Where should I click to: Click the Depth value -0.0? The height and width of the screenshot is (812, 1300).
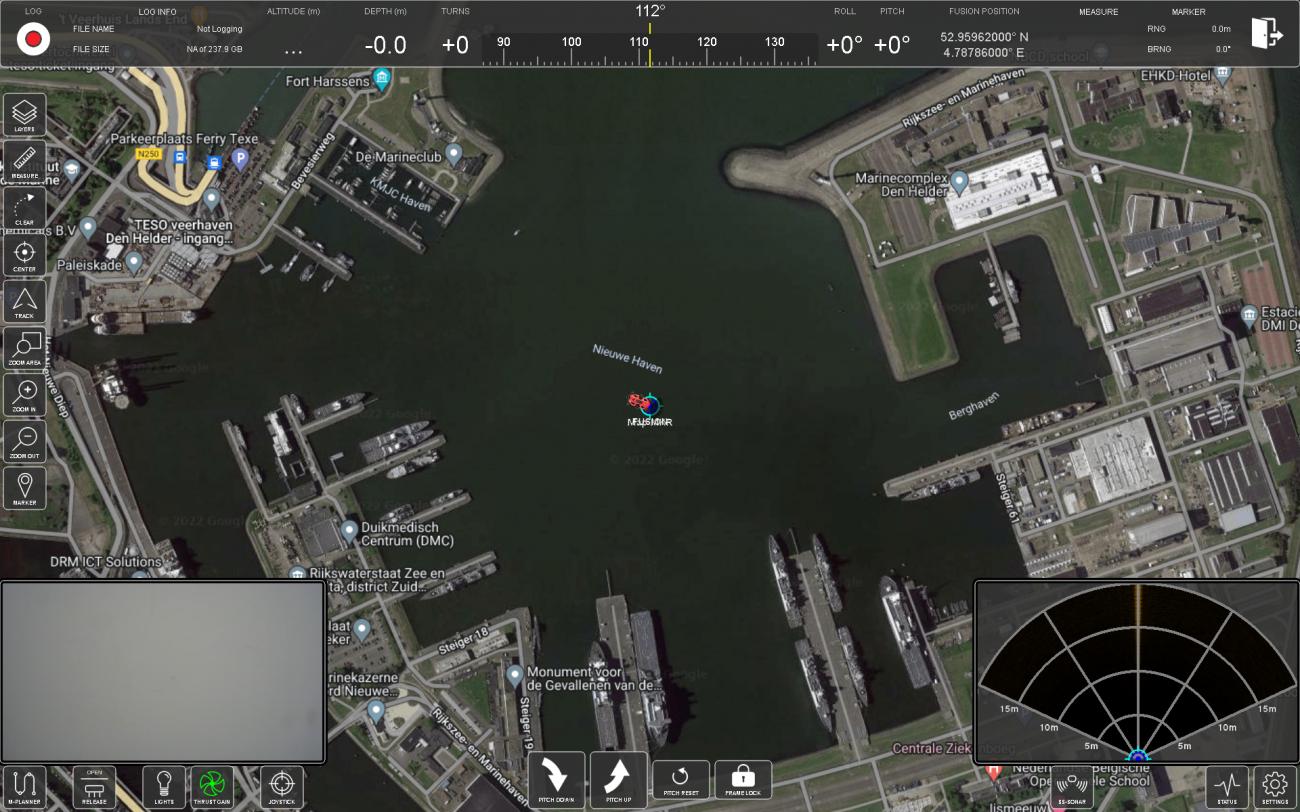click(386, 45)
